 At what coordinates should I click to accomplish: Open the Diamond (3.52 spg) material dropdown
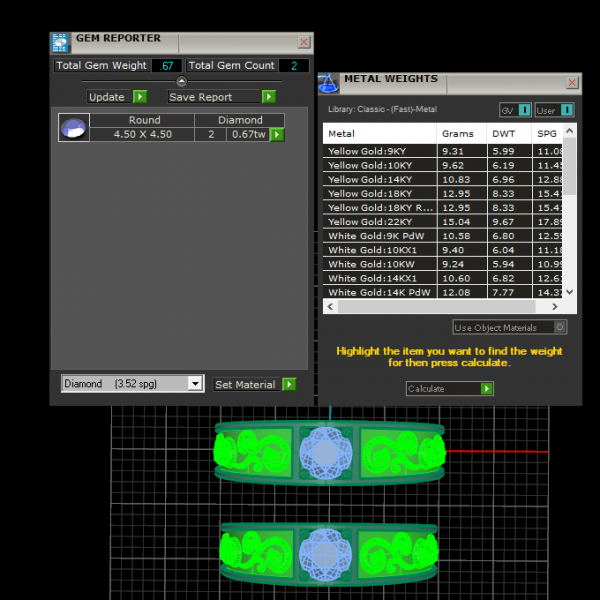pos(195,384)
